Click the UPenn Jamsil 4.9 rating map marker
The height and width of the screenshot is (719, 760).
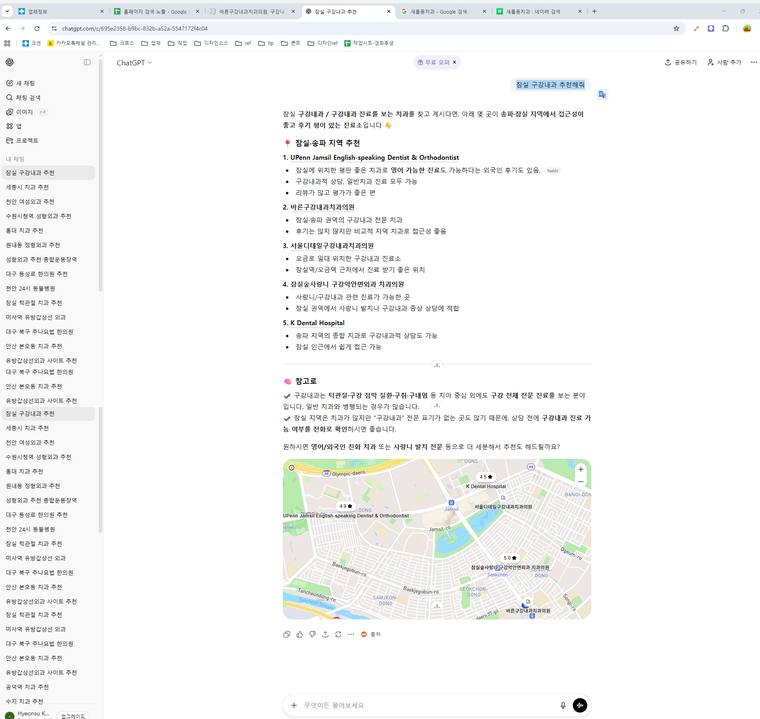pos(346,506)
